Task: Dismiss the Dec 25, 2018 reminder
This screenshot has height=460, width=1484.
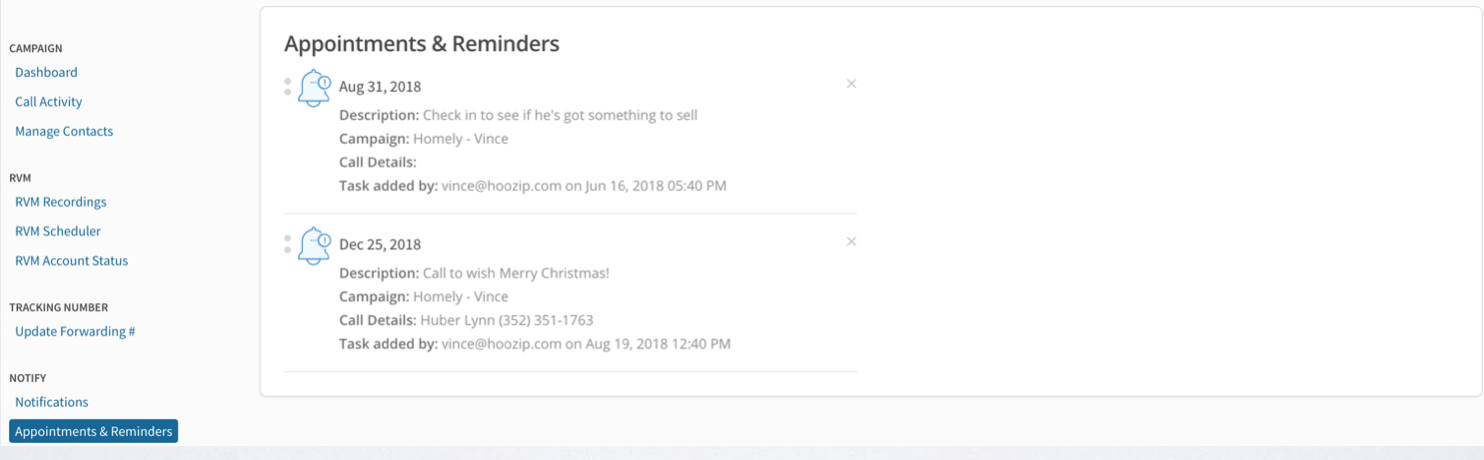Action: (x=851, y=242)
